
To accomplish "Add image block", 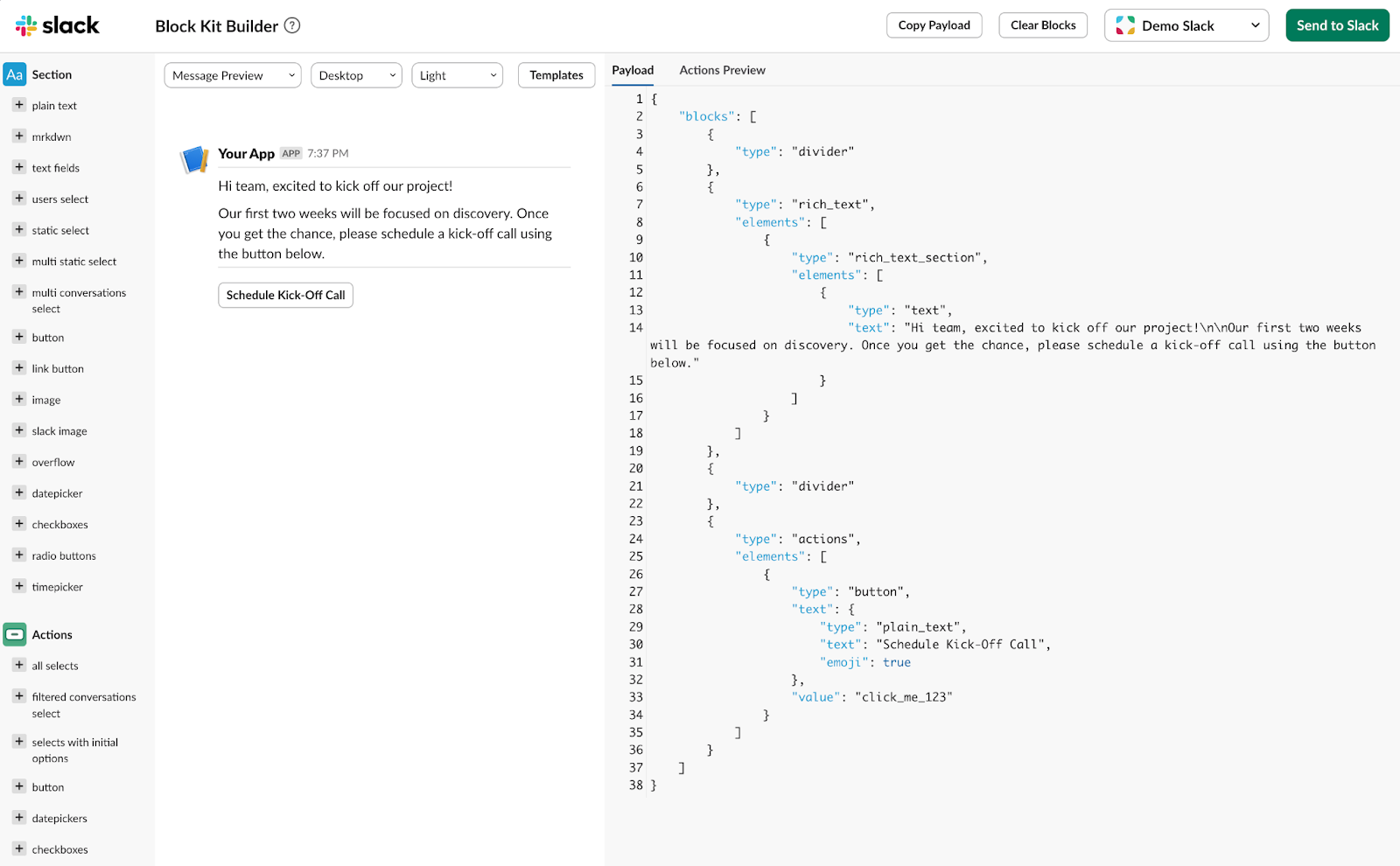I will pos(19,399).
